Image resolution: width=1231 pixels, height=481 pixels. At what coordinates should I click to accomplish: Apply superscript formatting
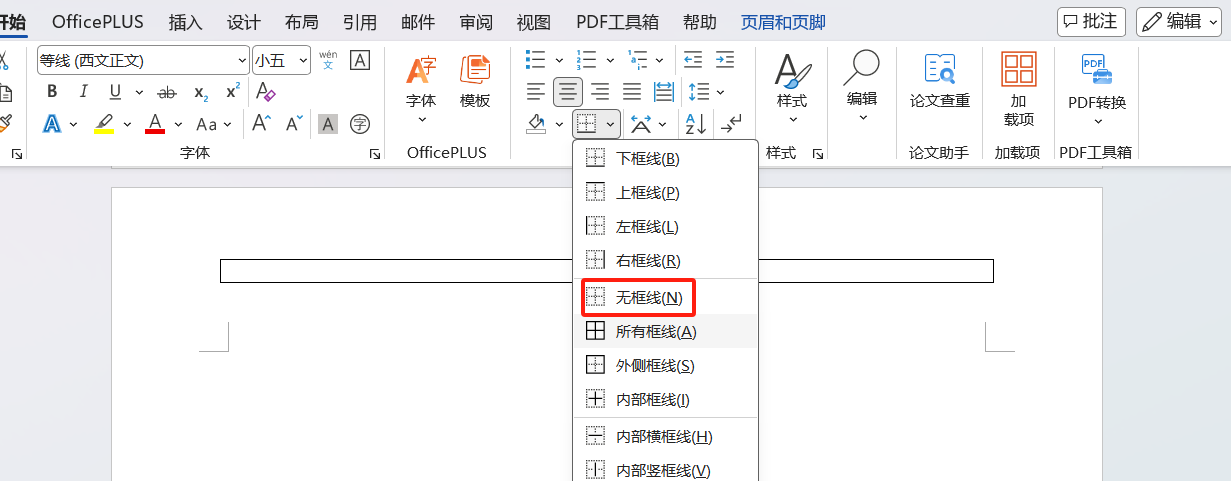coord(232,92)
